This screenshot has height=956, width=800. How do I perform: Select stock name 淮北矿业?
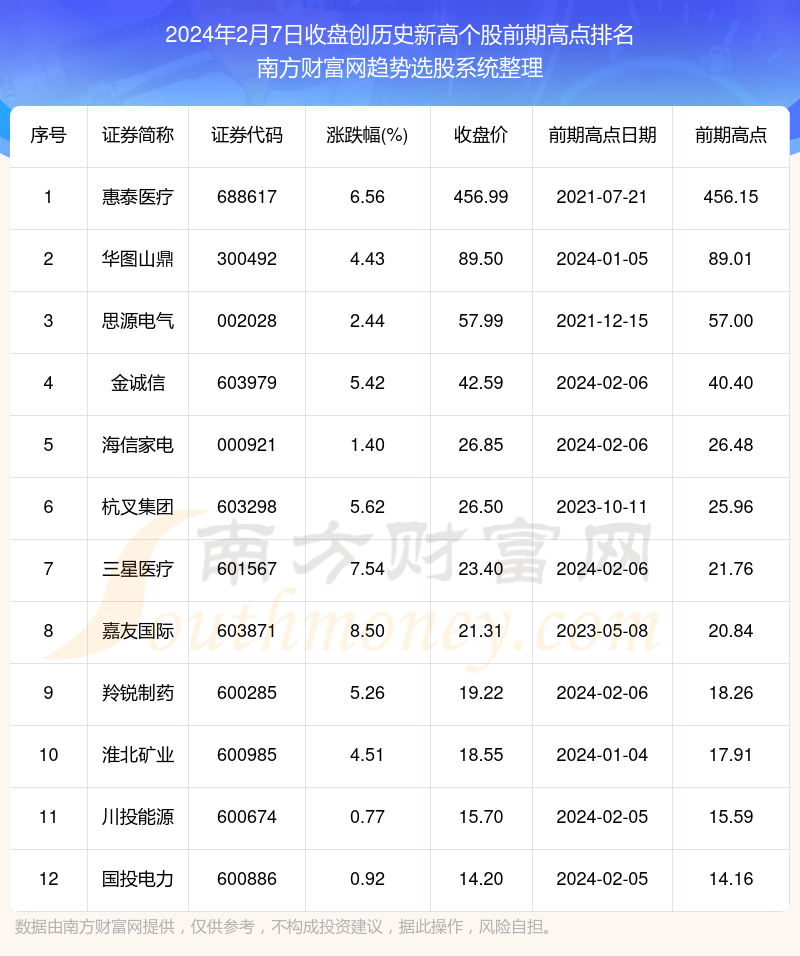coord(138,755)
